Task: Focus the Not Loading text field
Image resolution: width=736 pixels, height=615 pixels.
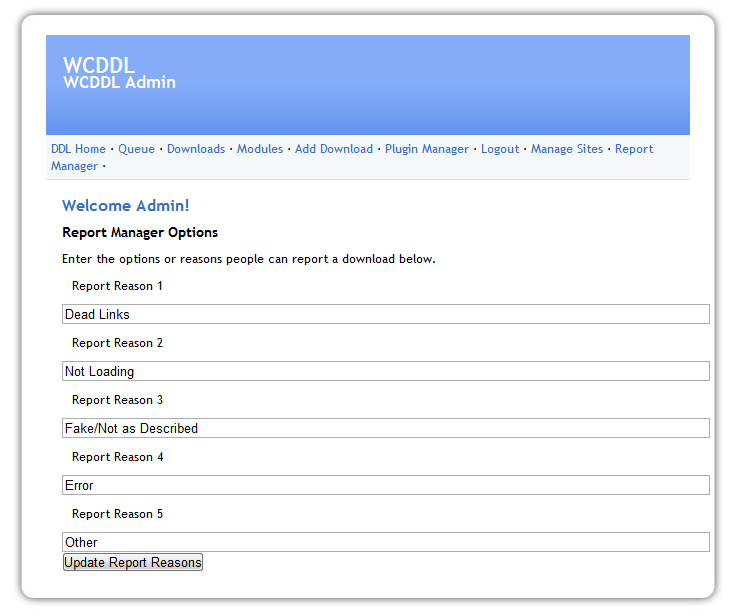Action: [385, 371]
